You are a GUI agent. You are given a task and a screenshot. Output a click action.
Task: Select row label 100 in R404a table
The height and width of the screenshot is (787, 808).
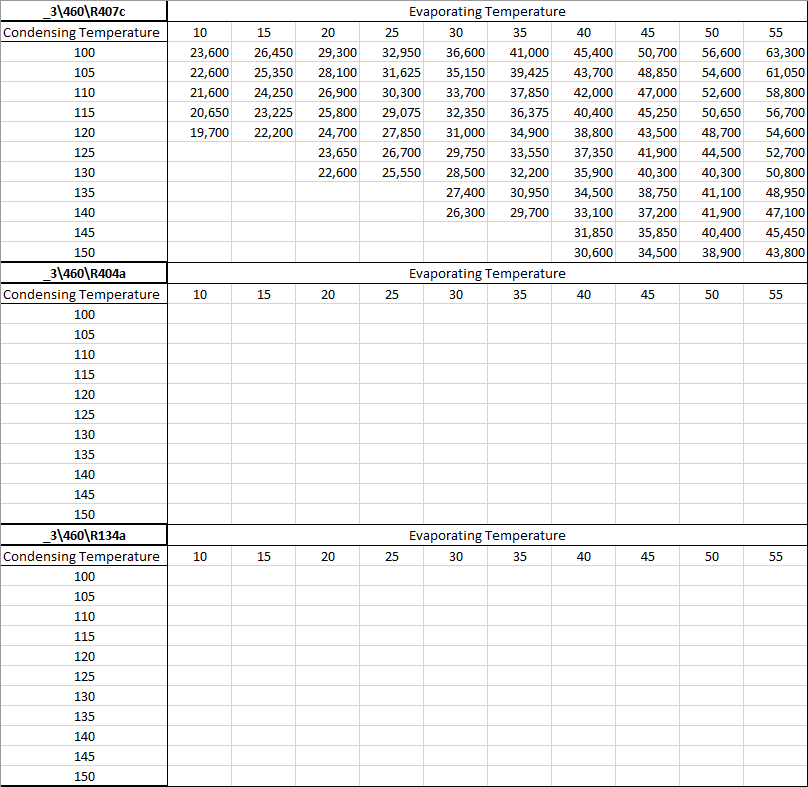tap(84, 314)
